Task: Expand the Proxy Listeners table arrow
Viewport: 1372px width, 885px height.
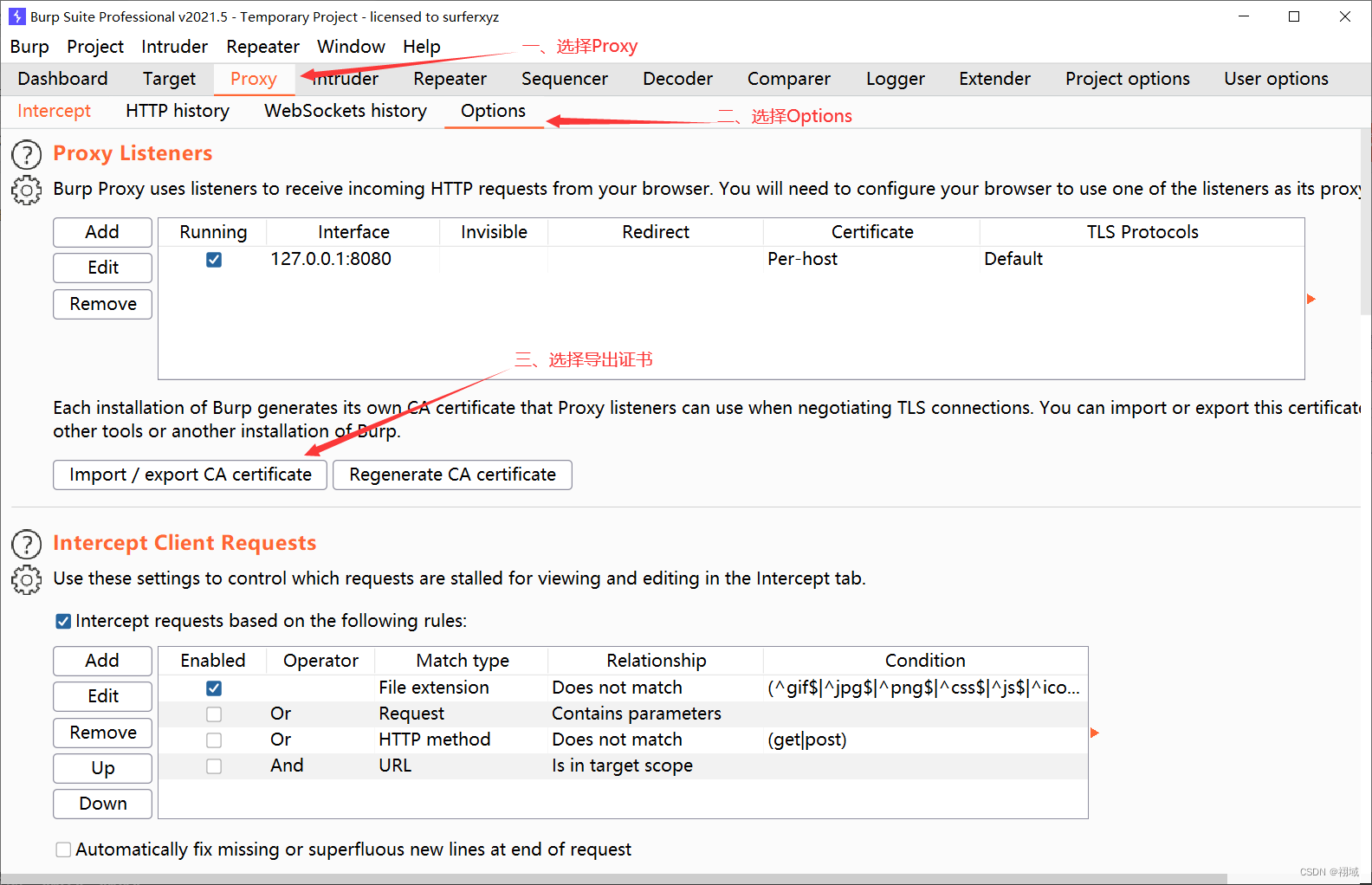Action: click(1311, 299)
